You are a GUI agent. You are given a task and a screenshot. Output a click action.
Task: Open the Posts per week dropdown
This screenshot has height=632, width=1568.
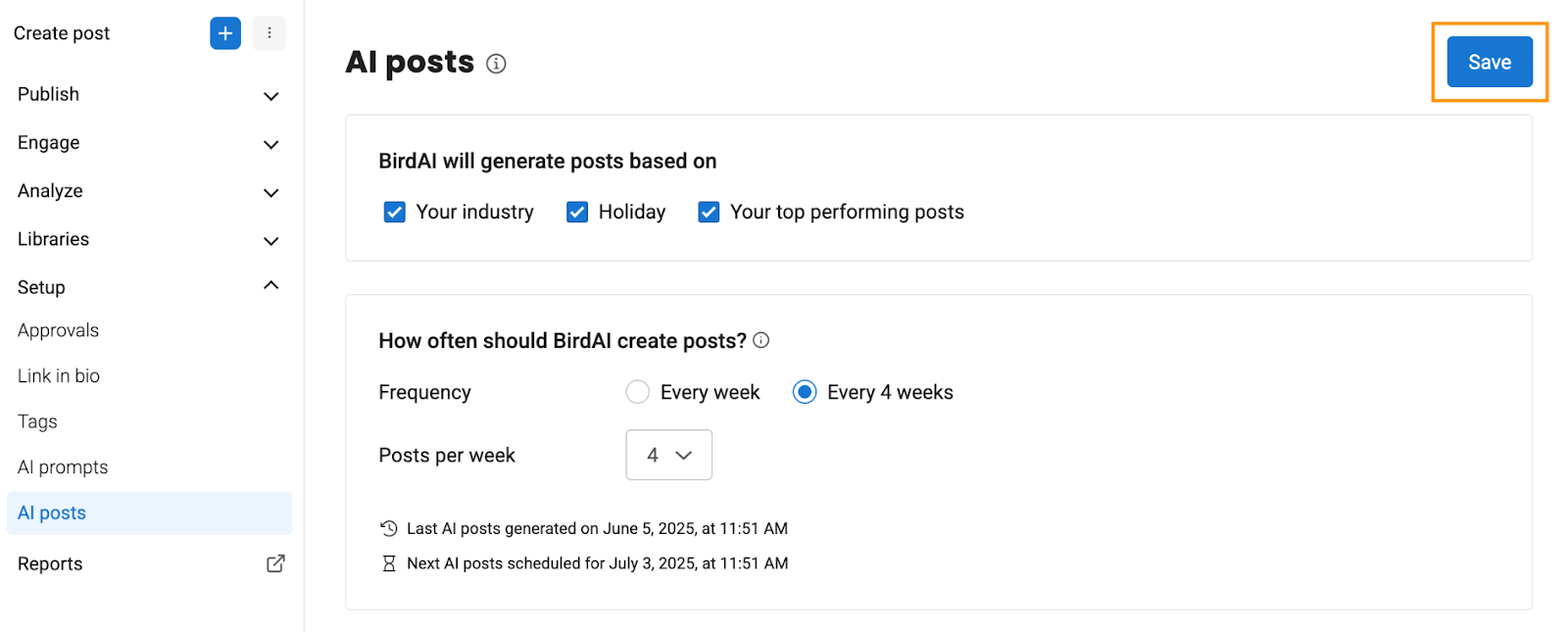[x=669, y=455]
